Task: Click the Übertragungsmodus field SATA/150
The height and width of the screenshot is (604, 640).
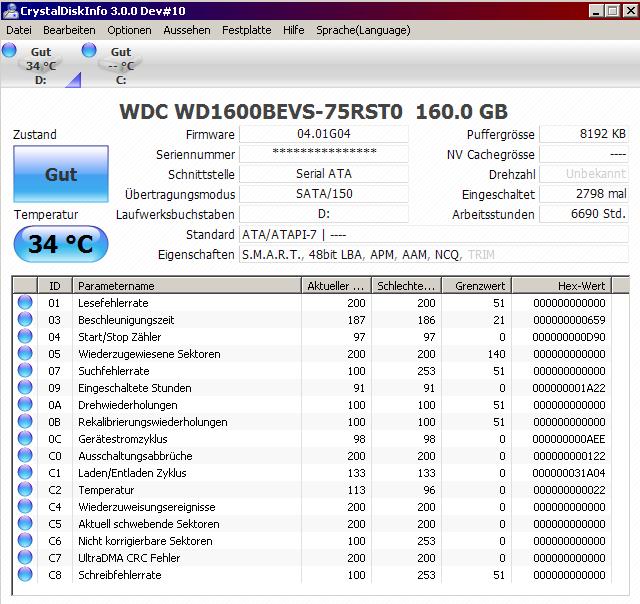Action: click(x=324, y=194)
